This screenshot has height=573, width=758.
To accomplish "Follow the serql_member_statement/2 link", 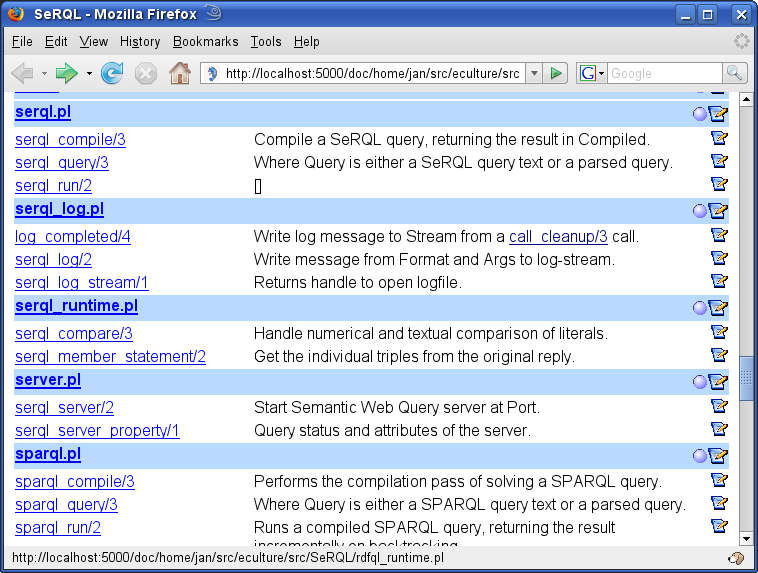I will [x=110, y=357].
